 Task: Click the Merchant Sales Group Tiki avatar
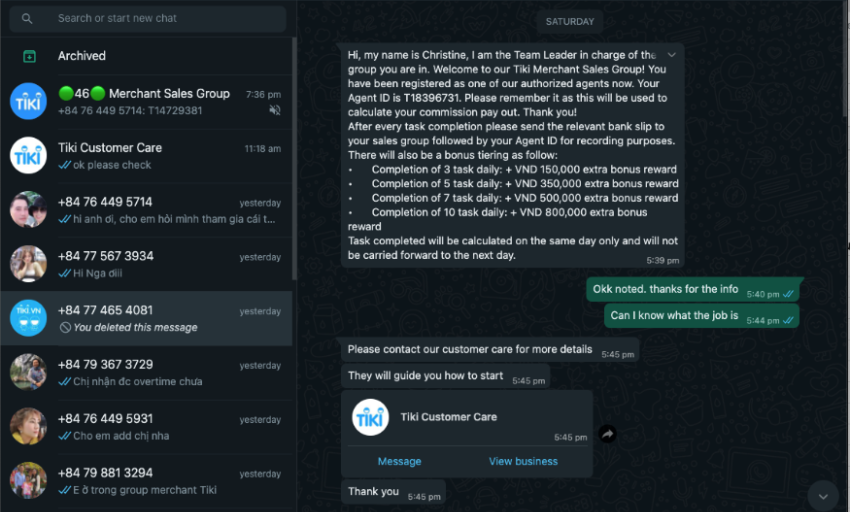click(28, 101)
